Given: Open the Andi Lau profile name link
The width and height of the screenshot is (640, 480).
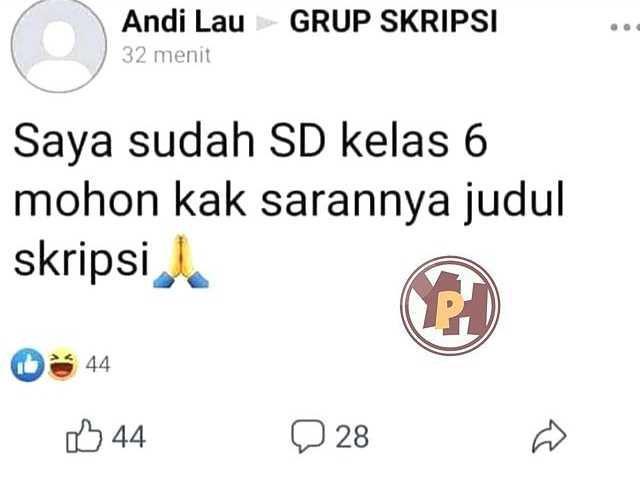Looking at the screenshot, I should pos(183,22).
